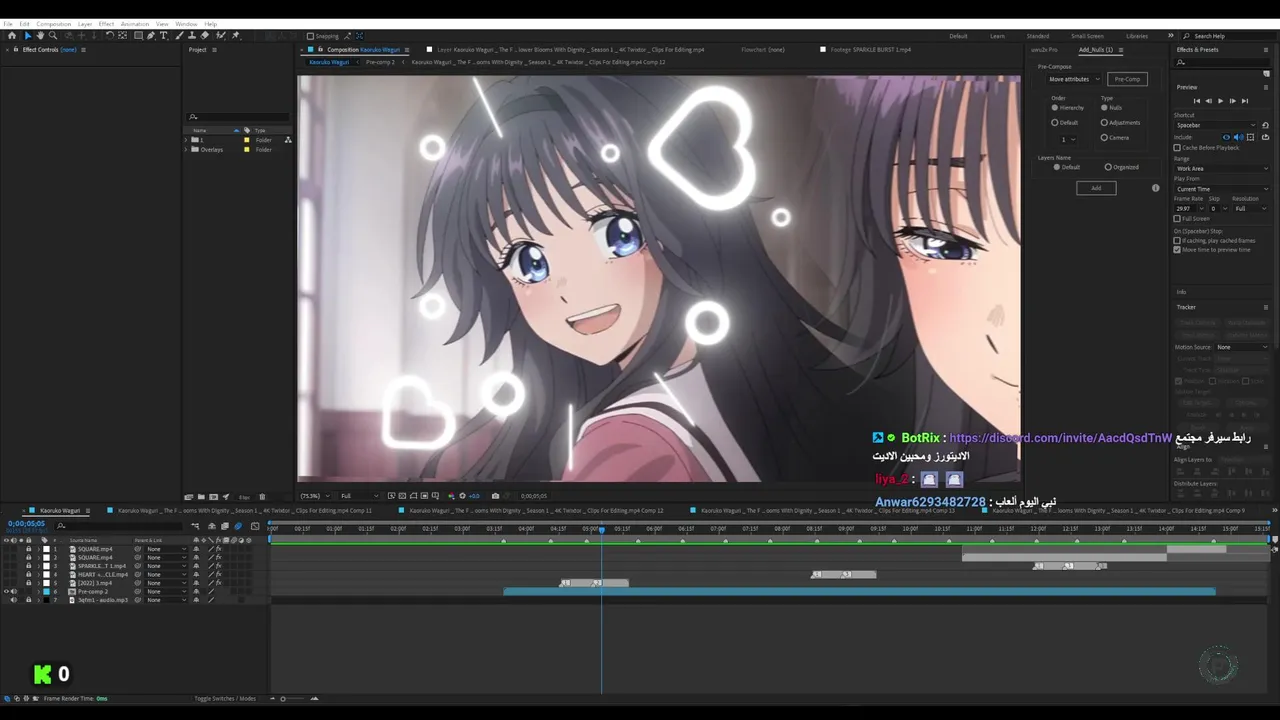The image size is (1280, 720).
Task: Step forward one frame in the Preview panel
Action: point(1232,101)
